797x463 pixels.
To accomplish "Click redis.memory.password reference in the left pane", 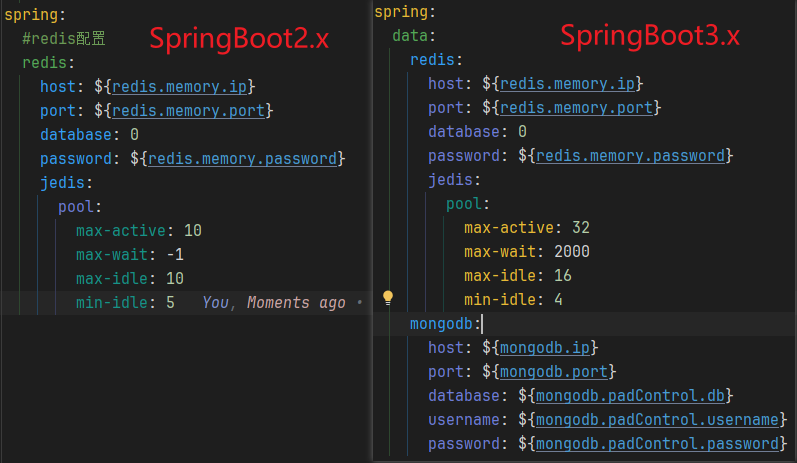I will coord(242,159).
